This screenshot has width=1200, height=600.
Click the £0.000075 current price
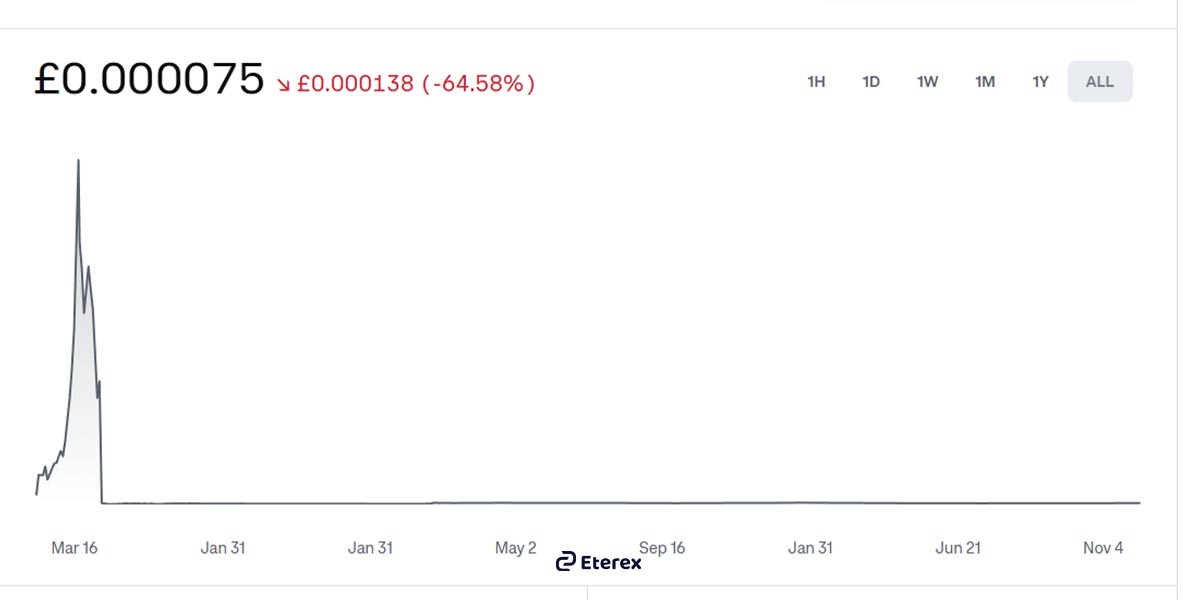(149, 80)
